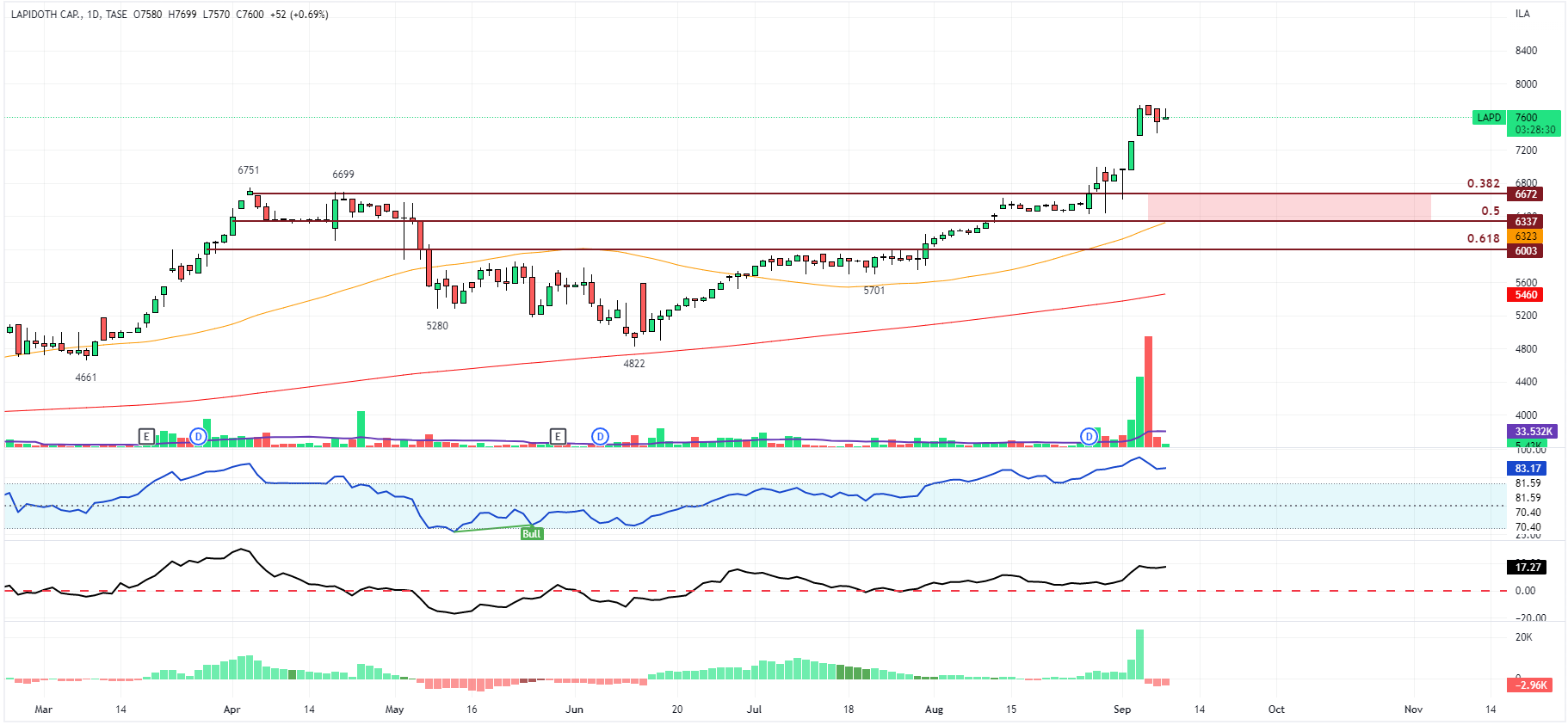The height and width of the screenshot is (725, 1568).
Task: Click the tallest green histogram bar
Action: coord(1139,654)
